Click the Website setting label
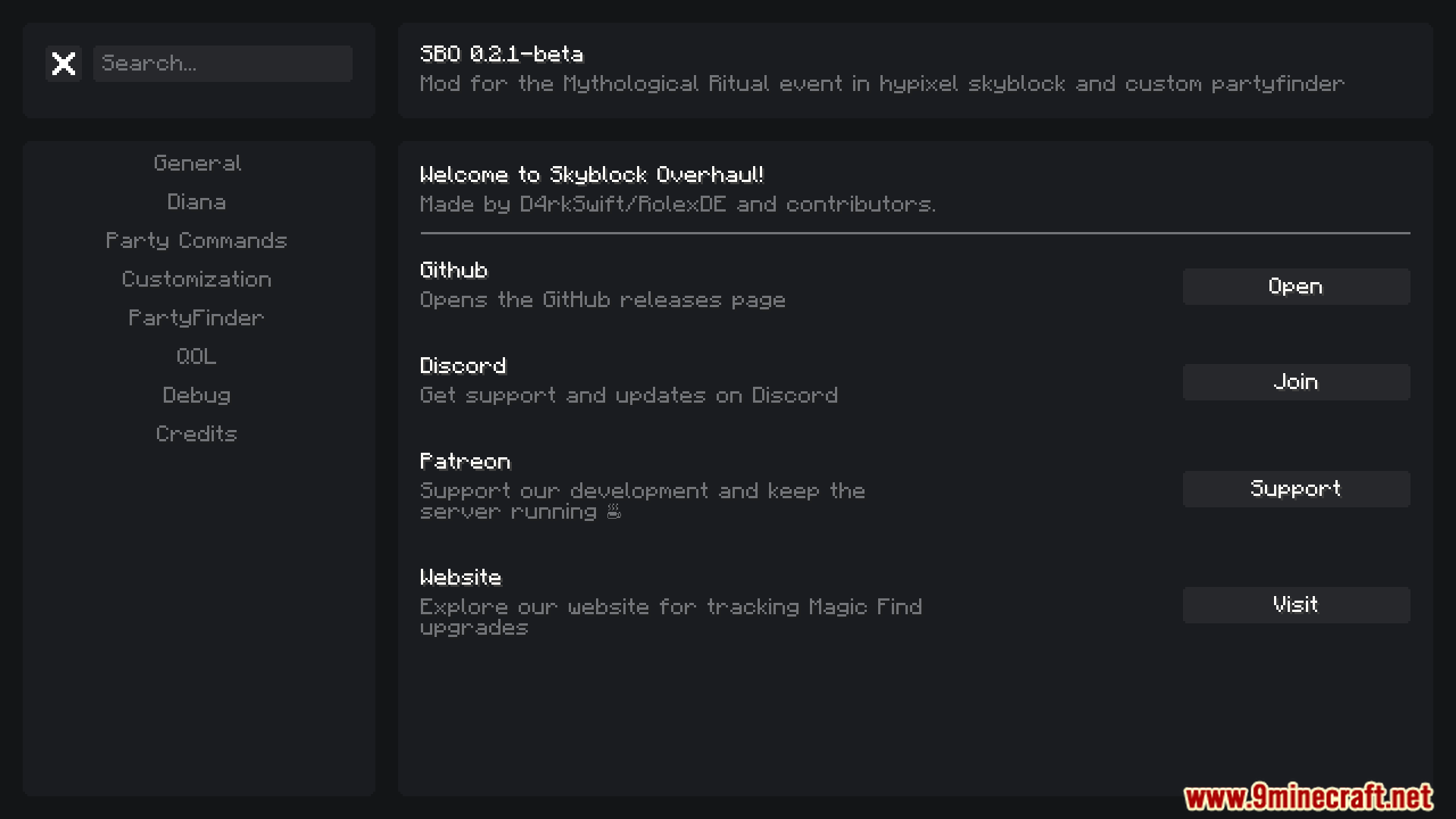Viewport: 1456px width, 819px height. click(x=460, y=577)
